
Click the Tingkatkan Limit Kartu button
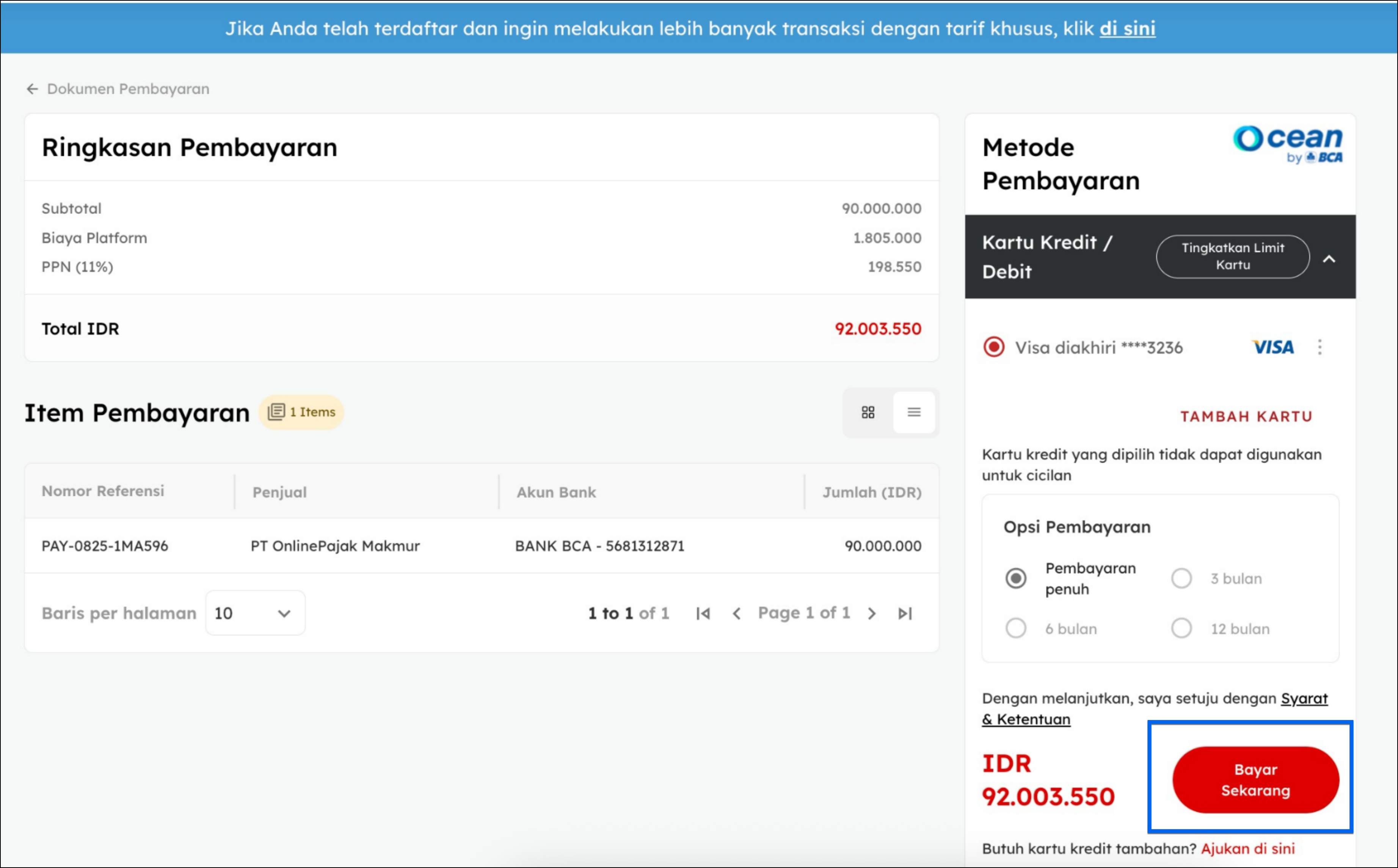click(1233, 257)
